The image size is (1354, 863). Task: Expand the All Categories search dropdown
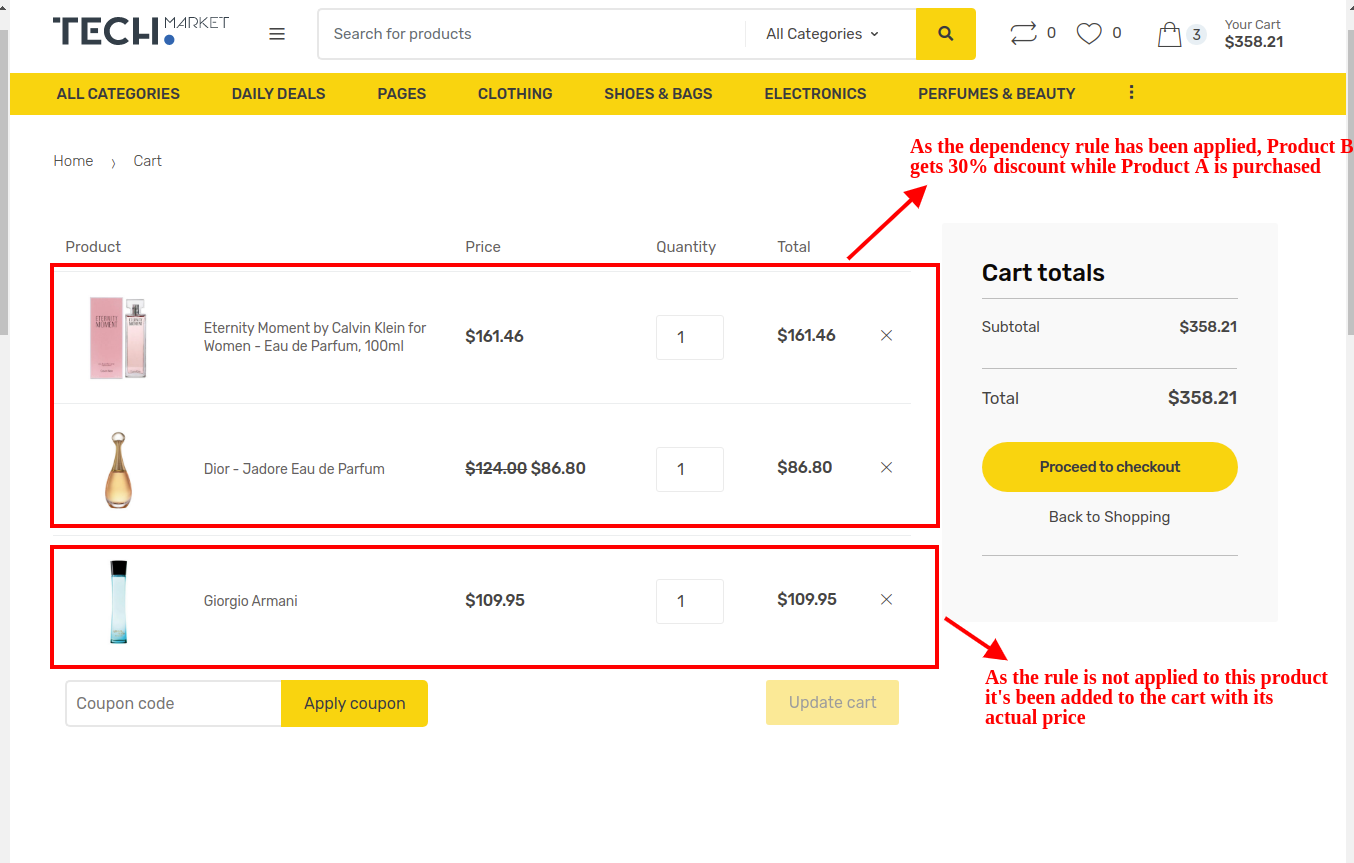pyautogui.click(x=822, y=34)
